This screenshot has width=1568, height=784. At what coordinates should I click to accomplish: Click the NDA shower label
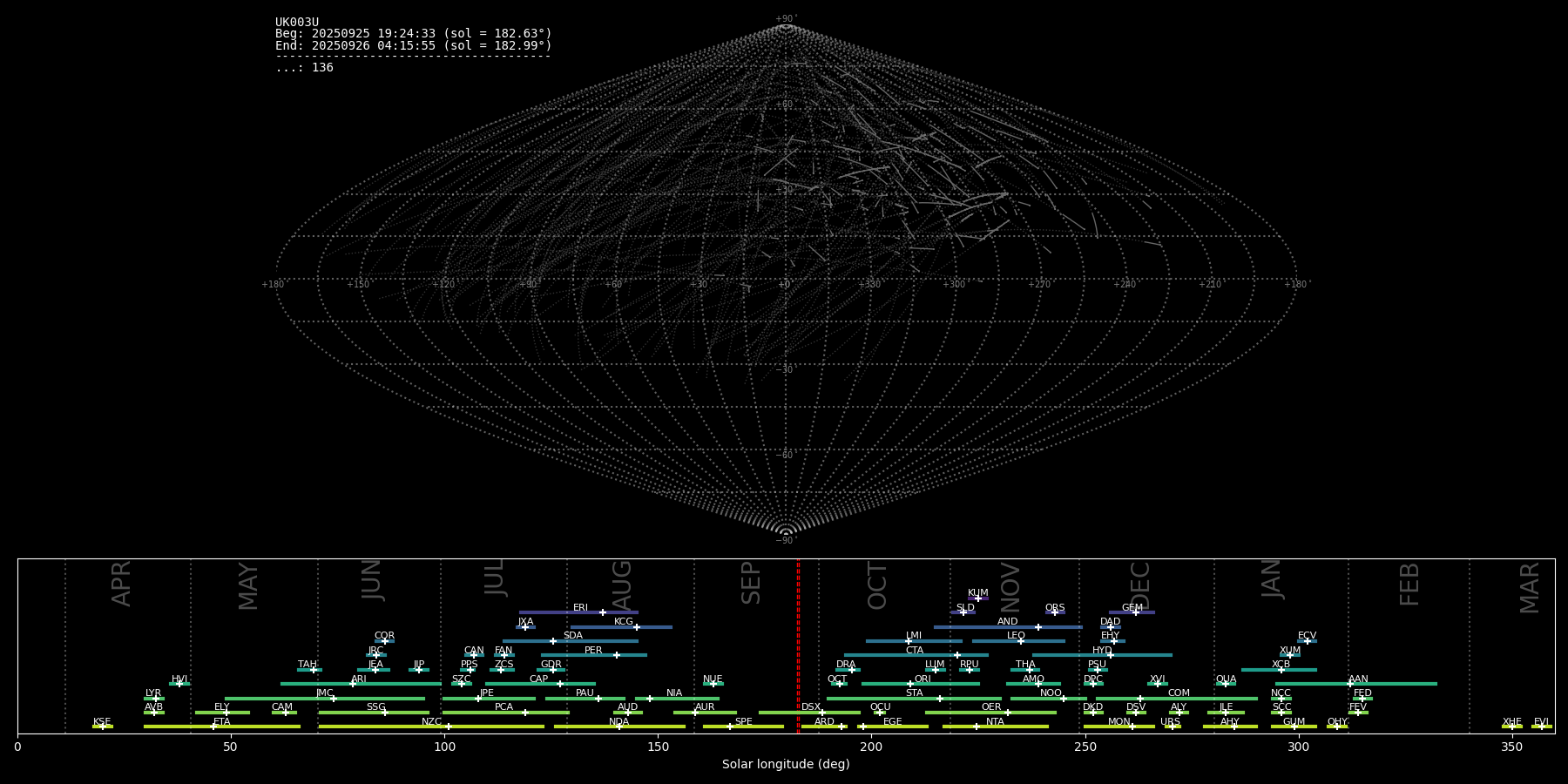[x=619, y=722]
